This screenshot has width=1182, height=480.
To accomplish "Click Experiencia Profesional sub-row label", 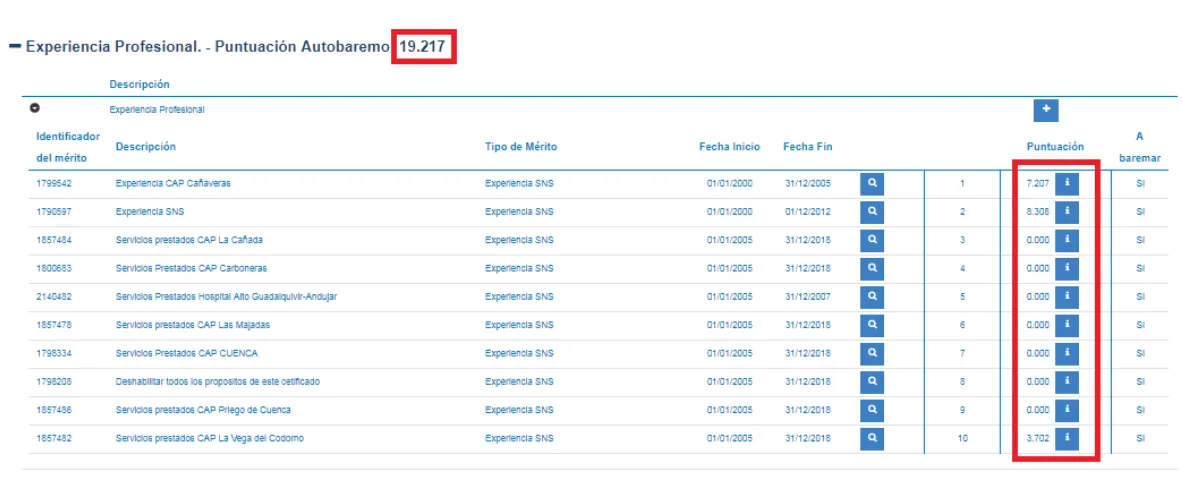I will tap(157, 109).
